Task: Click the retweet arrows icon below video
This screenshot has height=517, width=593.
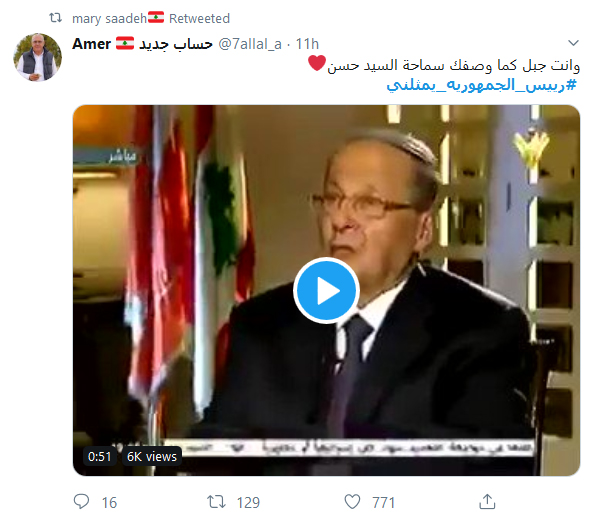Action: pyautogui.click(x=216, y=502)
